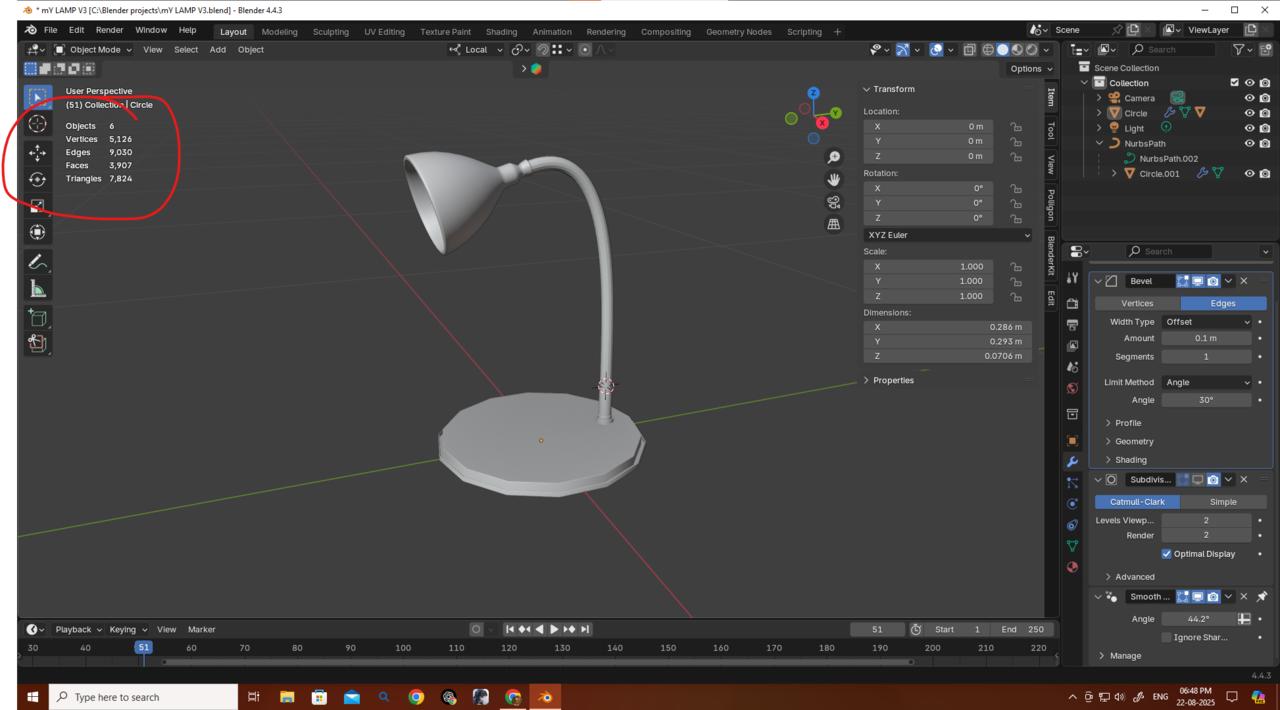Expand the Properties section in sidebar
The height and width of the screenshot is (710, 1280).
892,380
